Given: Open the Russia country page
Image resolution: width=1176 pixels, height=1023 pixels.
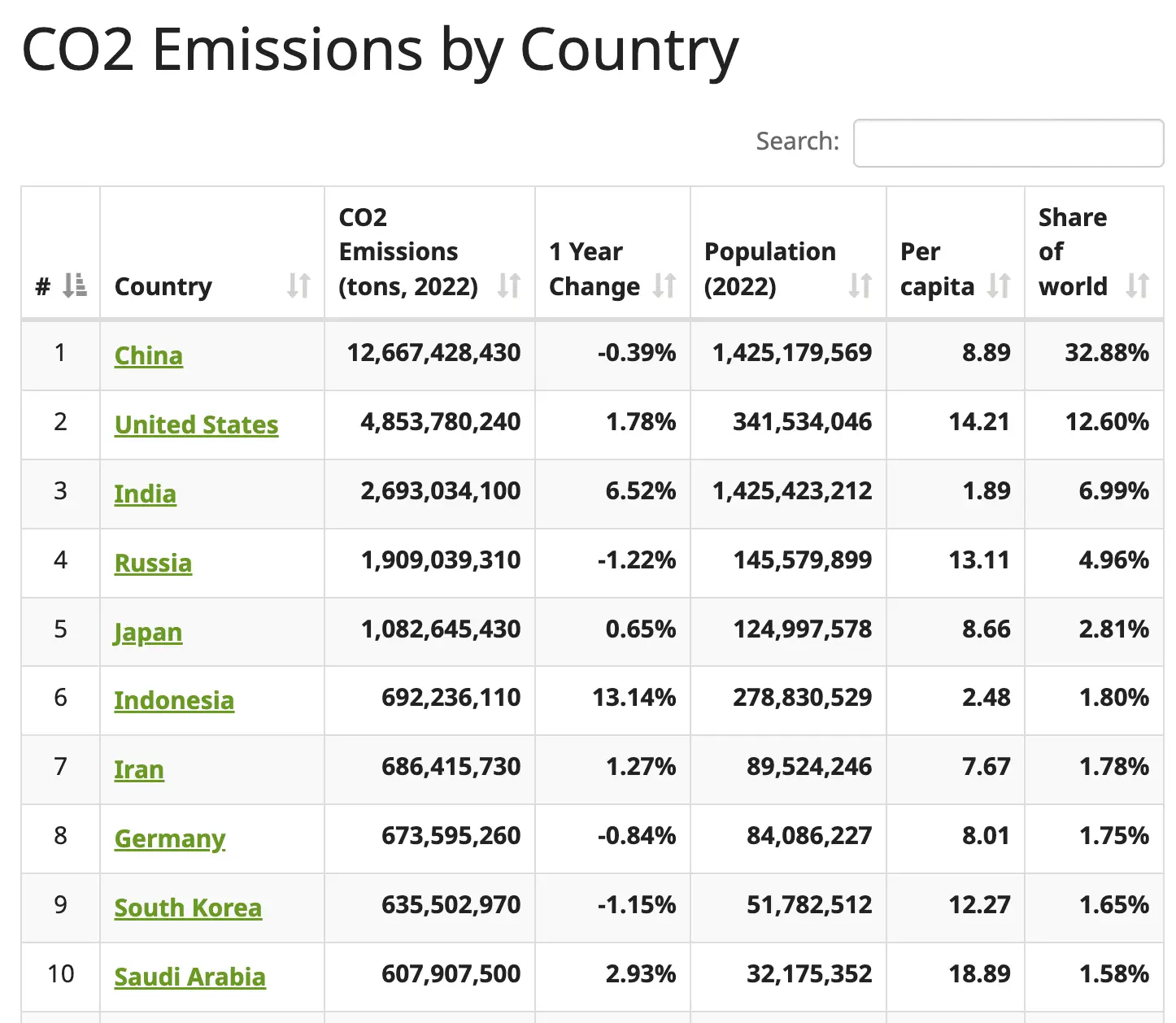Looking at the screenshot, I should click(153, 563).
